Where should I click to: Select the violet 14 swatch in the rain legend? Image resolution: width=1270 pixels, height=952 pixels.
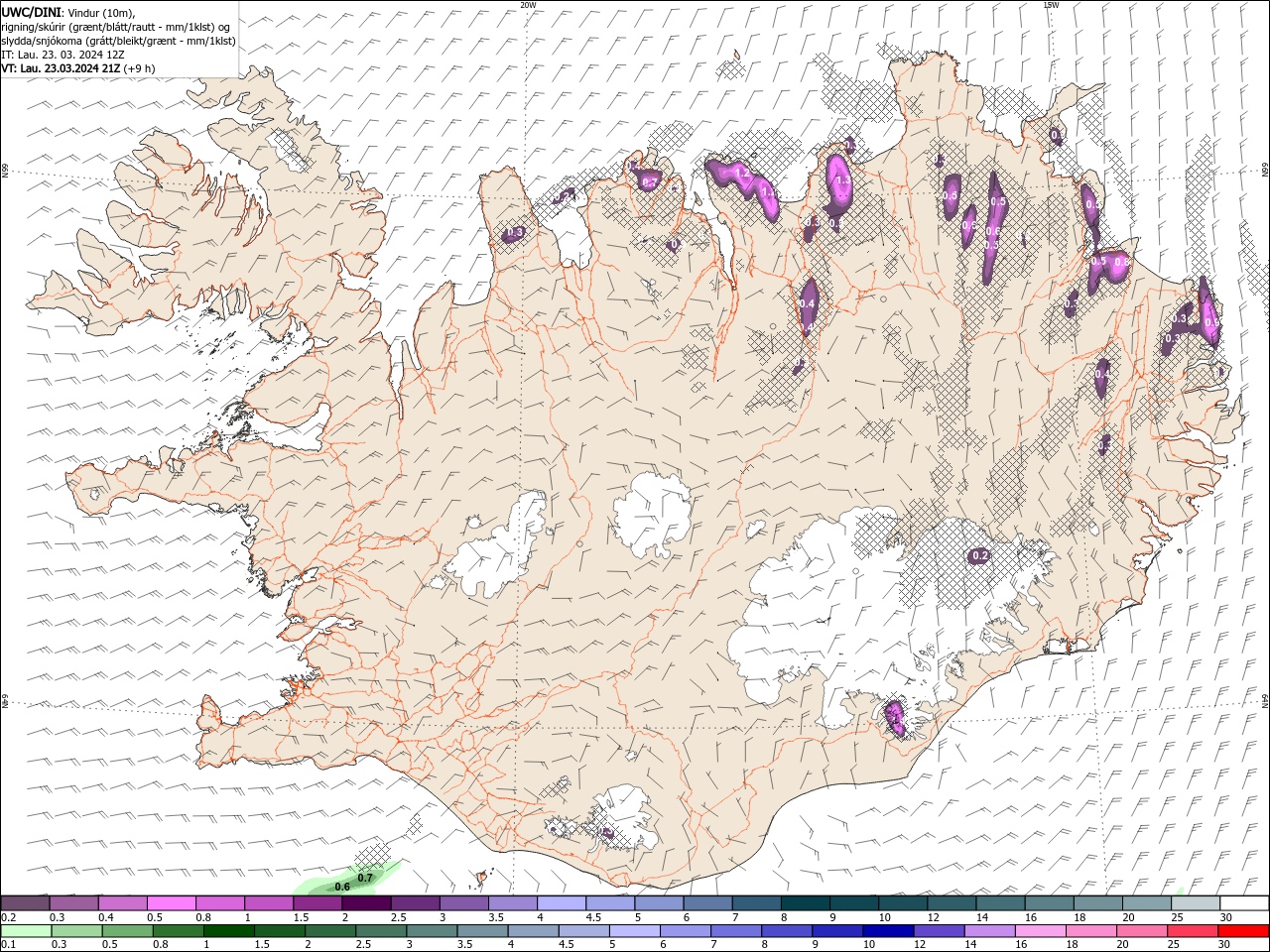[989, 931]
